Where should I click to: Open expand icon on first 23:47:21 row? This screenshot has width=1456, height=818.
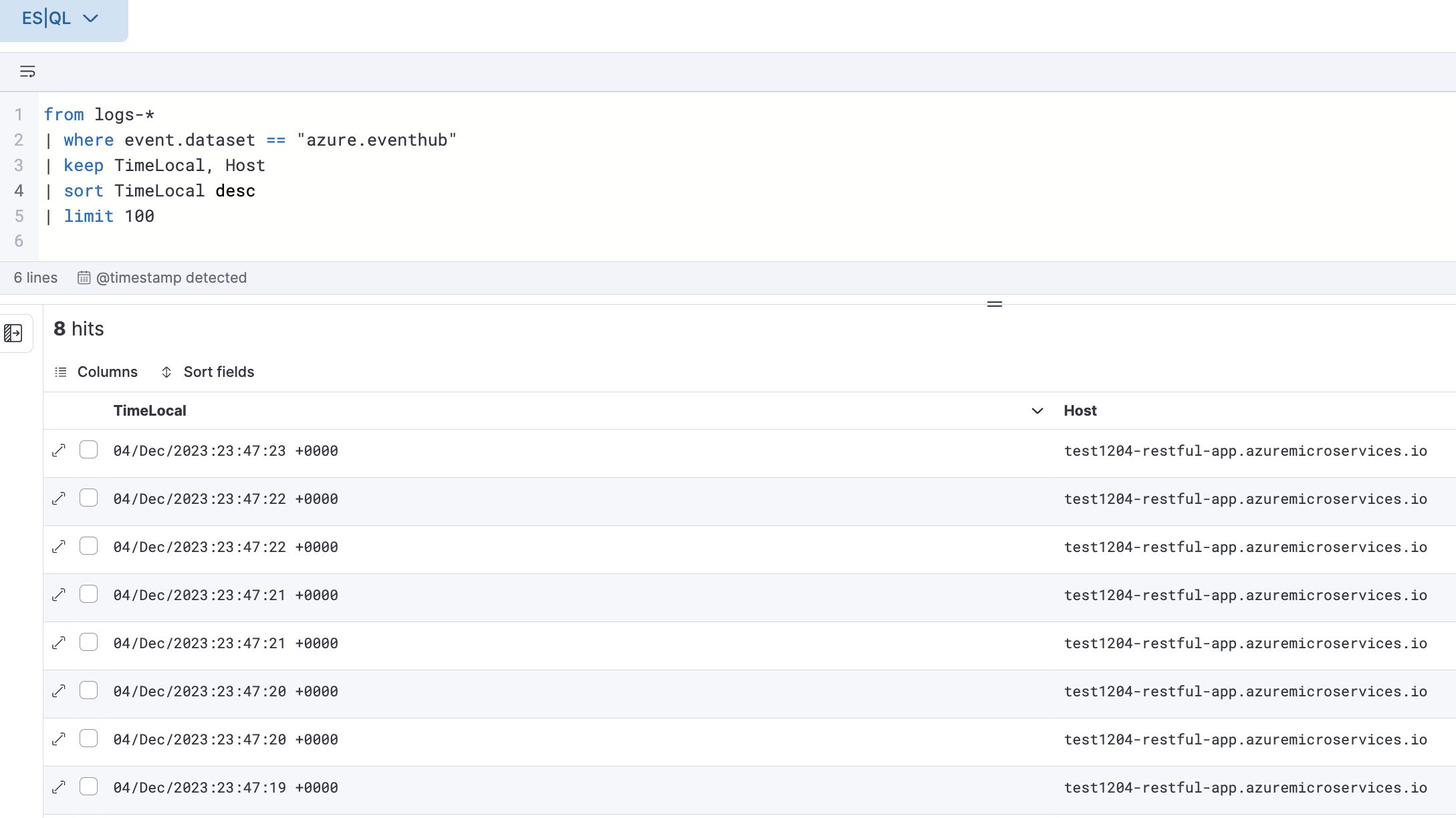(x=59, y=595)
